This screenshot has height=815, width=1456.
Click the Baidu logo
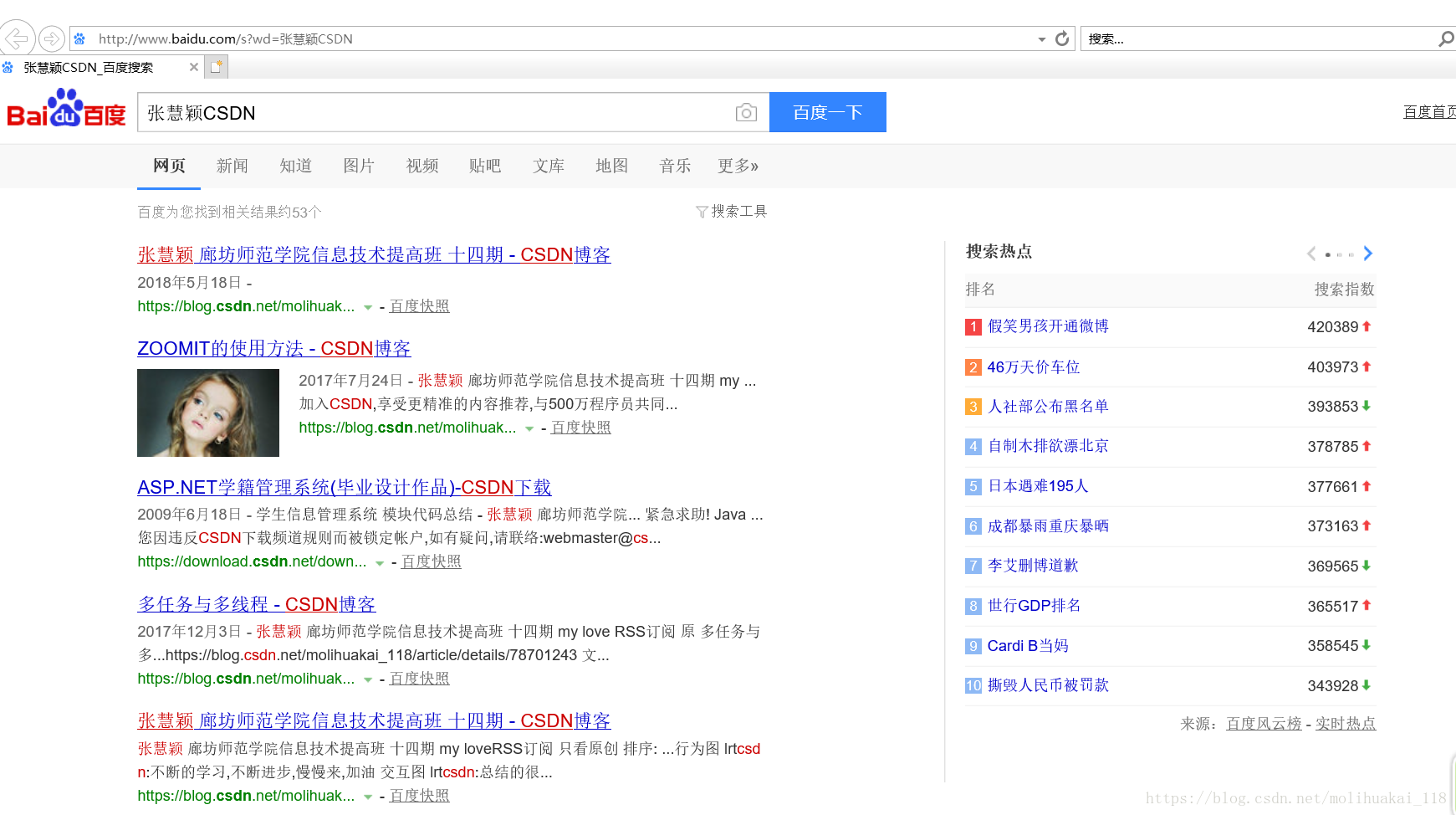tap(66, 109)
